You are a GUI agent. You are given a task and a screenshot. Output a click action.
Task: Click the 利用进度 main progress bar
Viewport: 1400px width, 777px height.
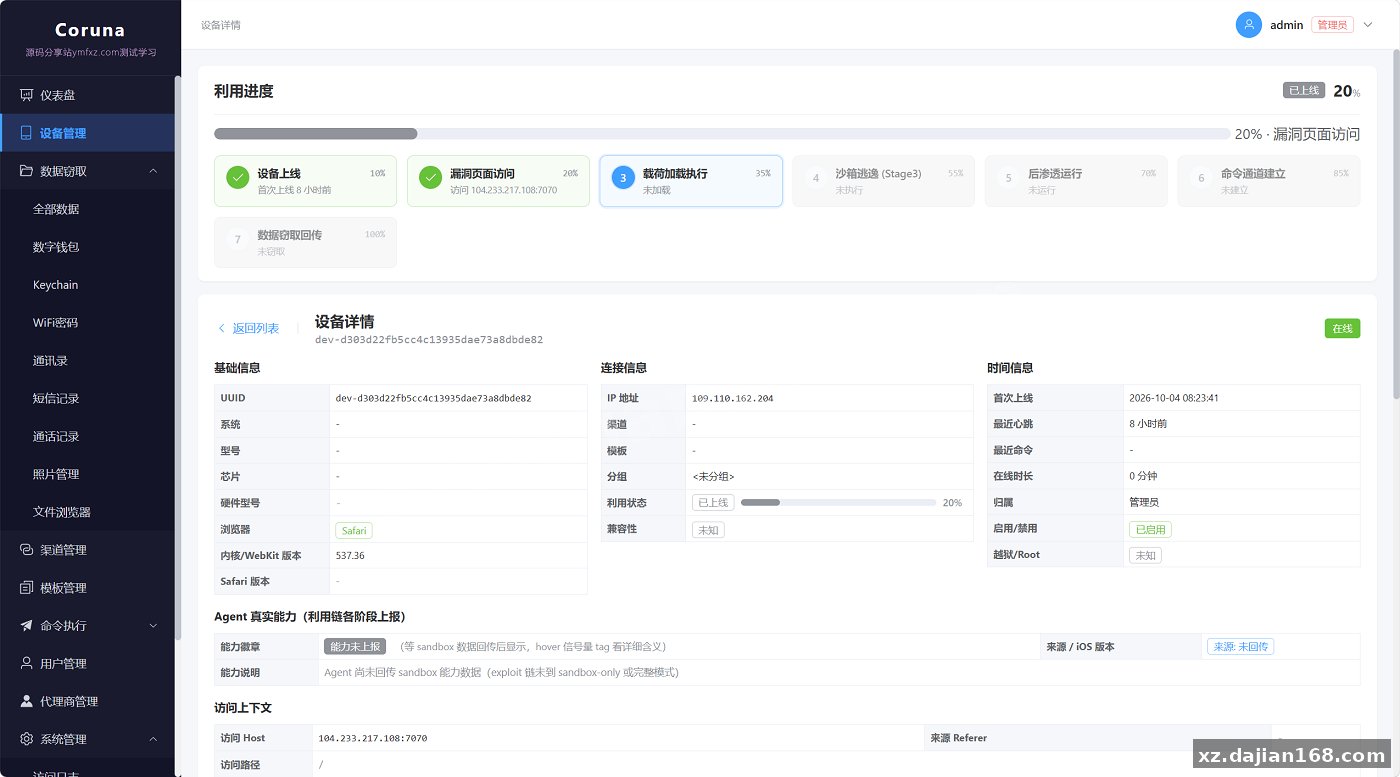tap(722, 133)
